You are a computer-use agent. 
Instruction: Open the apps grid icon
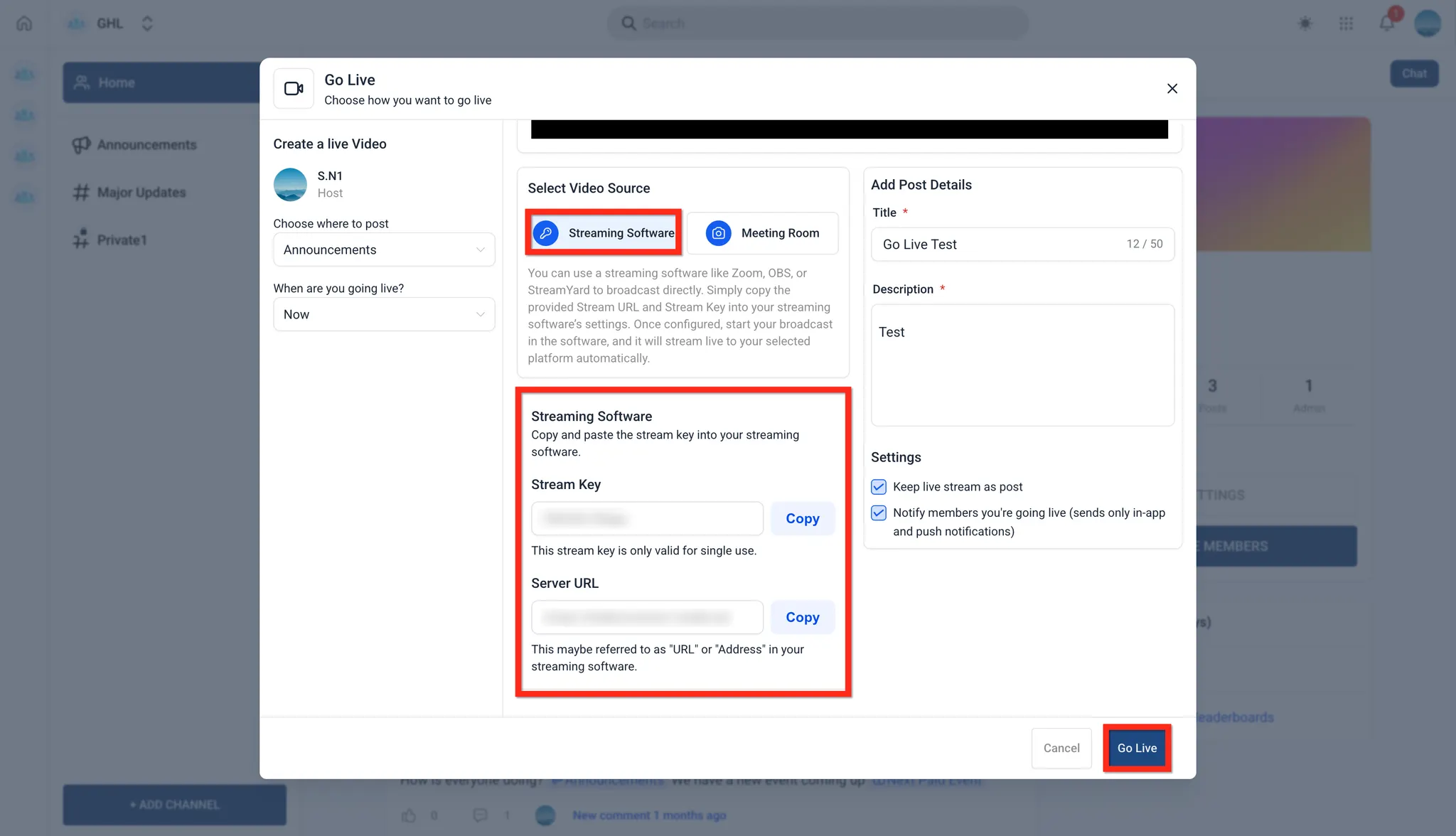coord(1346,23)
